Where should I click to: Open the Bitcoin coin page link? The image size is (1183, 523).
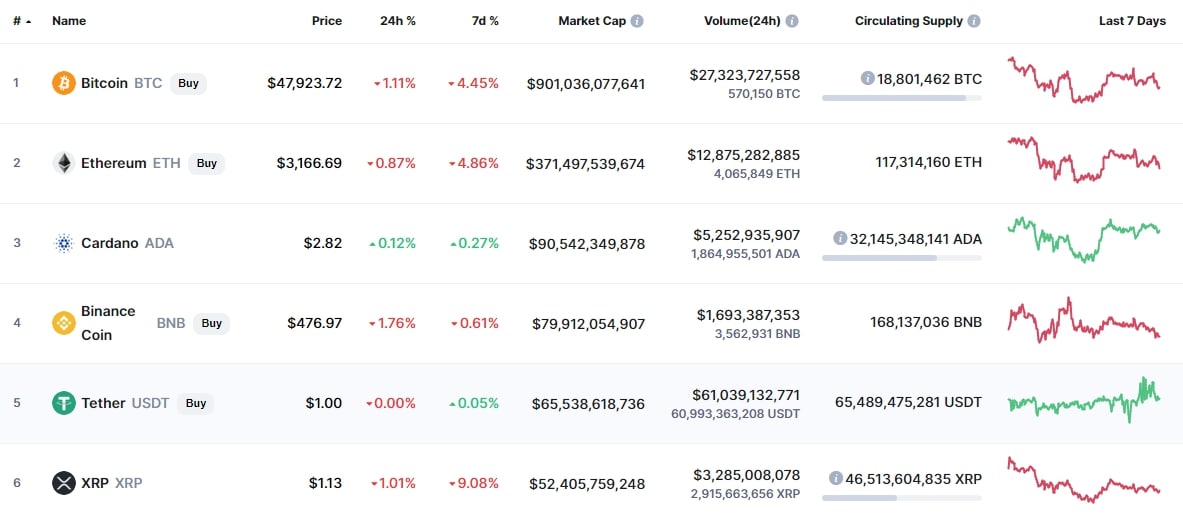(104, 83)
